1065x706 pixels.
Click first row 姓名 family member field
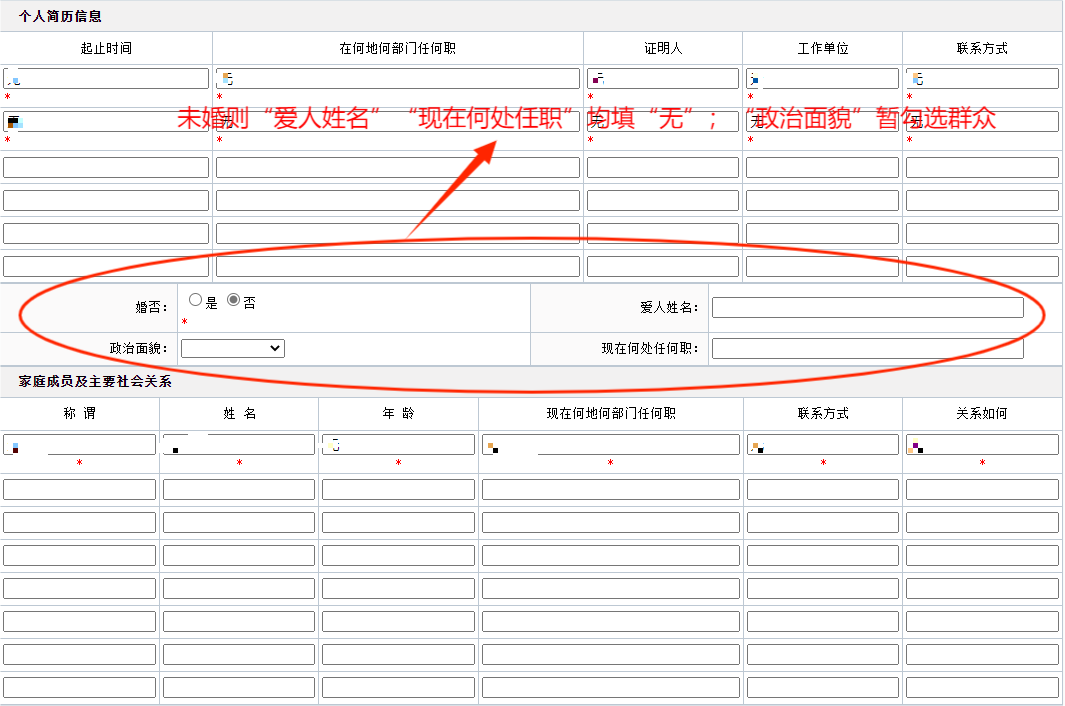click(x=239, y=445)
